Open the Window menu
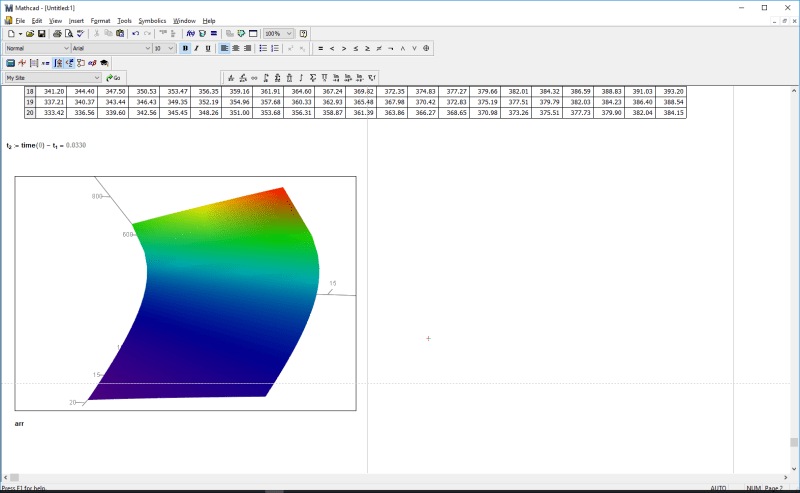Image resolution: width=800 pixels, height=493 pixels. pos(184,21)
